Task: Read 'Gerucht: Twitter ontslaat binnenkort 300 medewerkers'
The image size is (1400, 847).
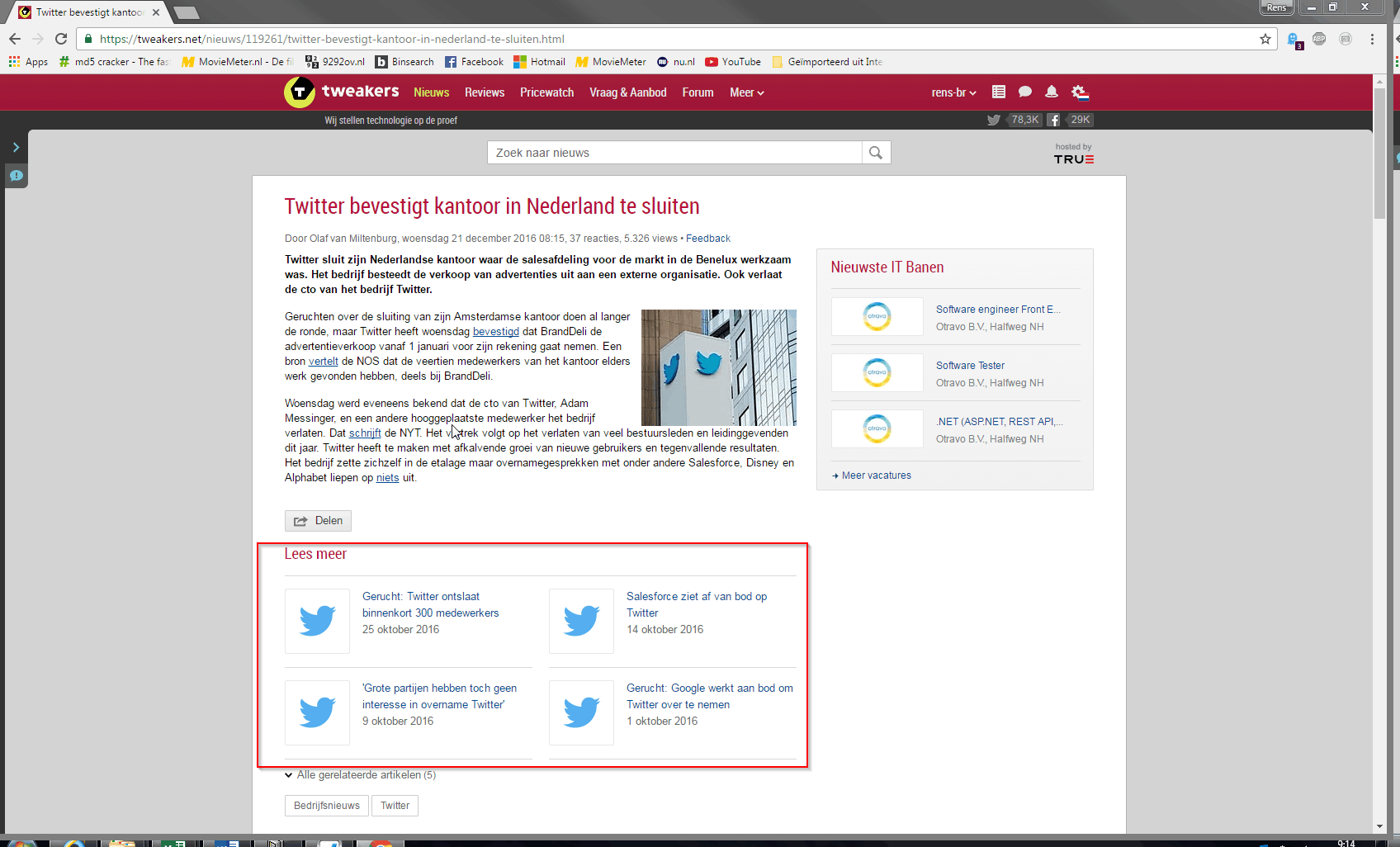Action: pyautogui.click(x=431, y=605)
